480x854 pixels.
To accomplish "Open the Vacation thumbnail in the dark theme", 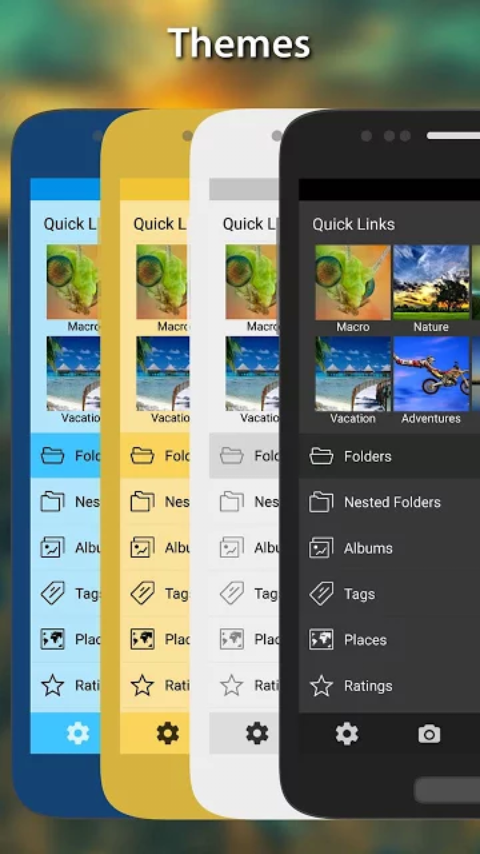I will click(353, 374).
